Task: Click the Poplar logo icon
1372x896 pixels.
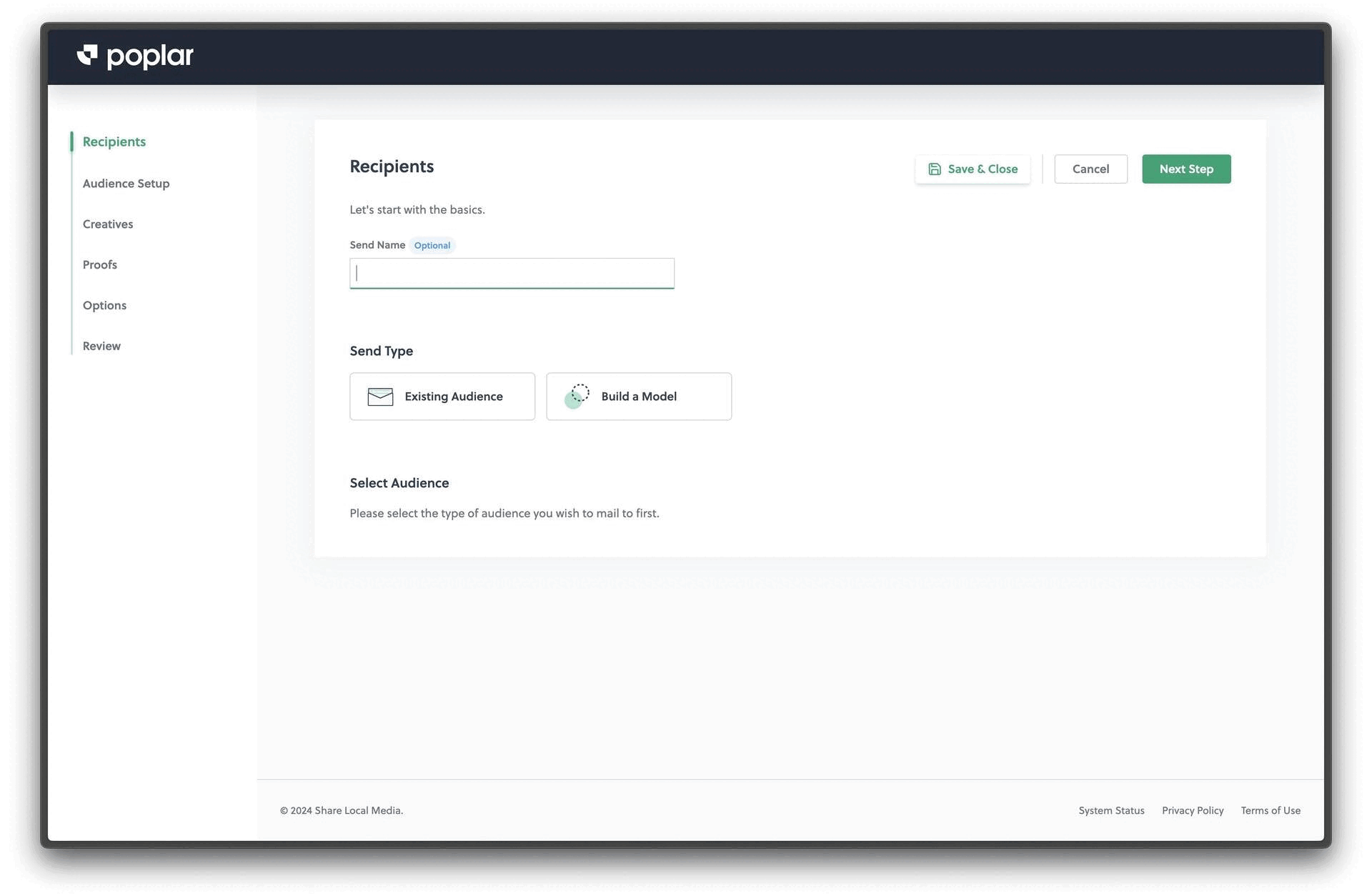Action: pyautogui.click(x=87, y=55)
